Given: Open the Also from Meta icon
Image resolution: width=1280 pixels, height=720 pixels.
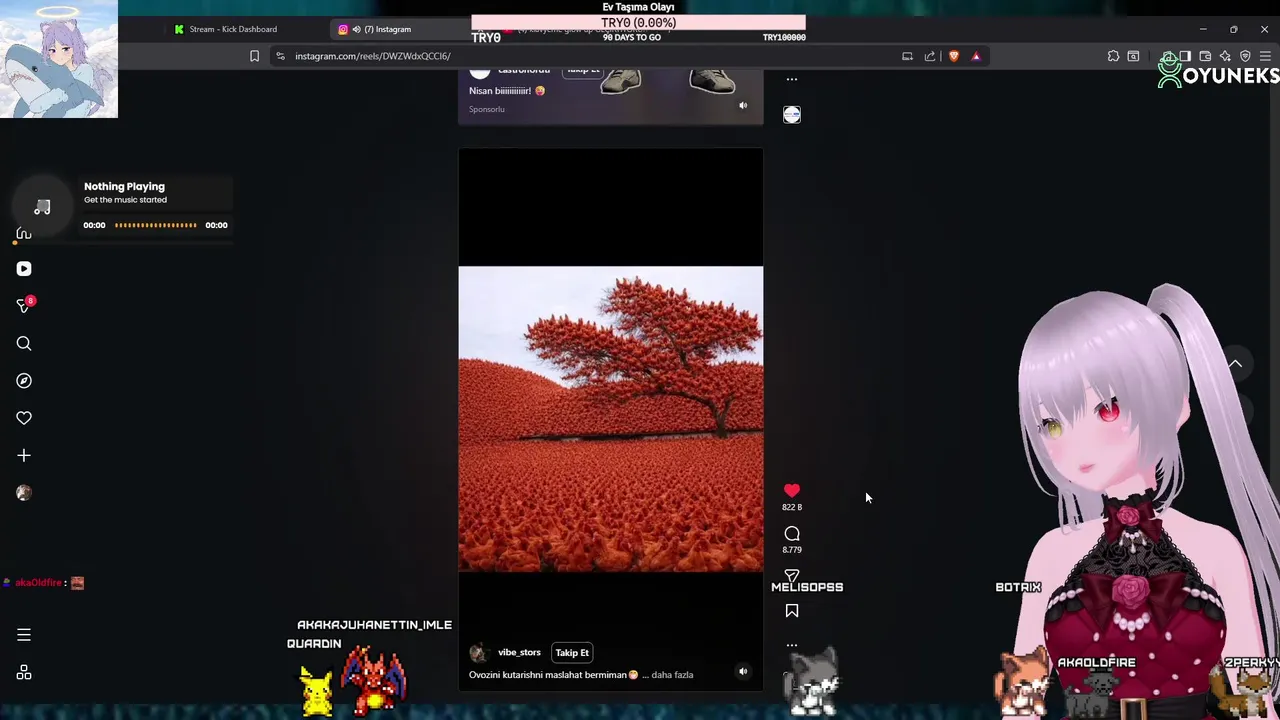Looking at the screenshot, I should coord(24,673).
